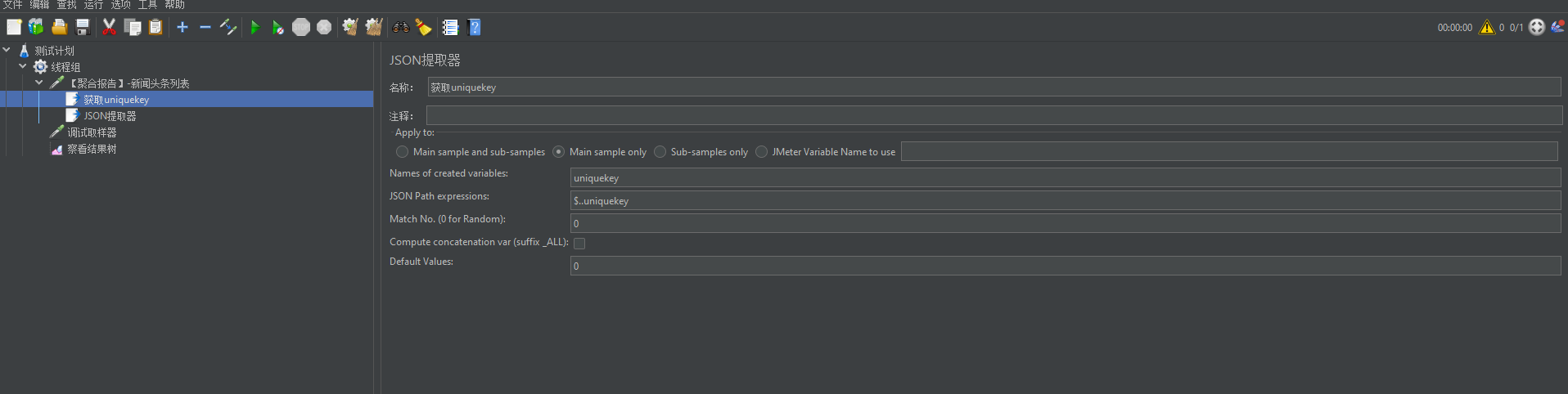Select 测试计划 in the tree
Viewport: 1568px width, 394px height.
(54, 51)
